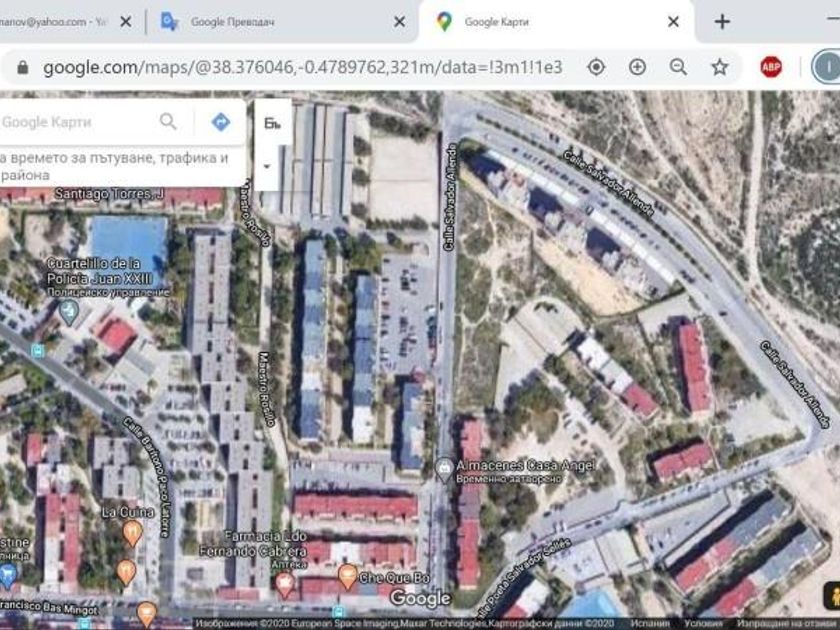Click the travel time and traffic suggestion text
The image size is (840, 630).
(114, 166)
